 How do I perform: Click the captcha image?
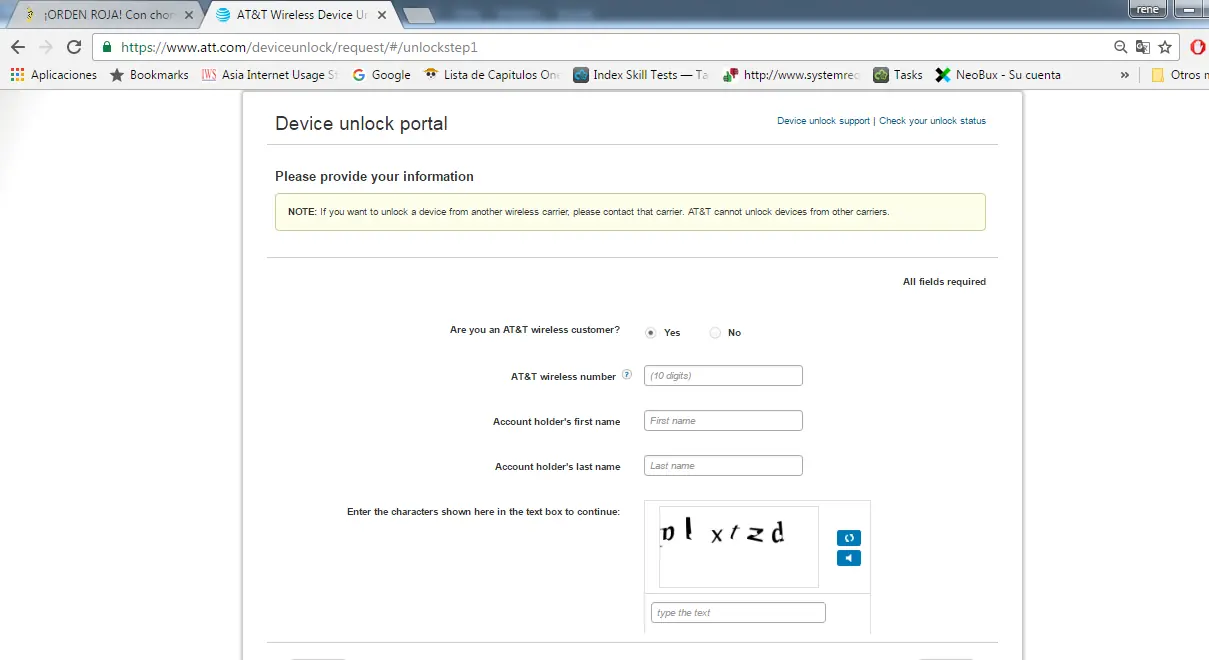coord(738,547)
